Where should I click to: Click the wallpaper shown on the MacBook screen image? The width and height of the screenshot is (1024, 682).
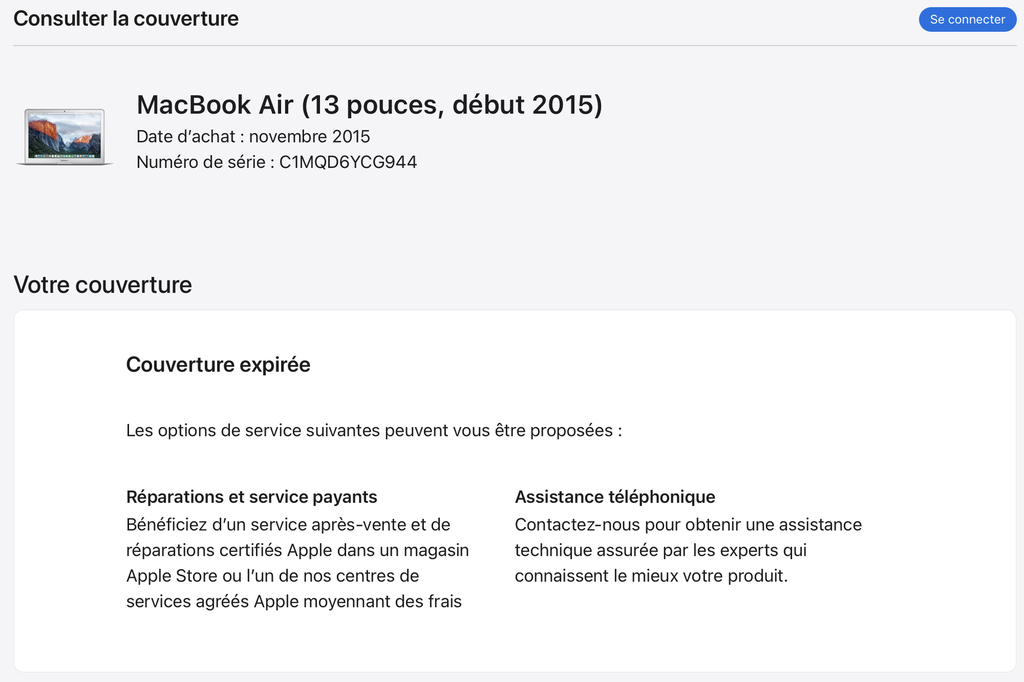tap(65, 135)
